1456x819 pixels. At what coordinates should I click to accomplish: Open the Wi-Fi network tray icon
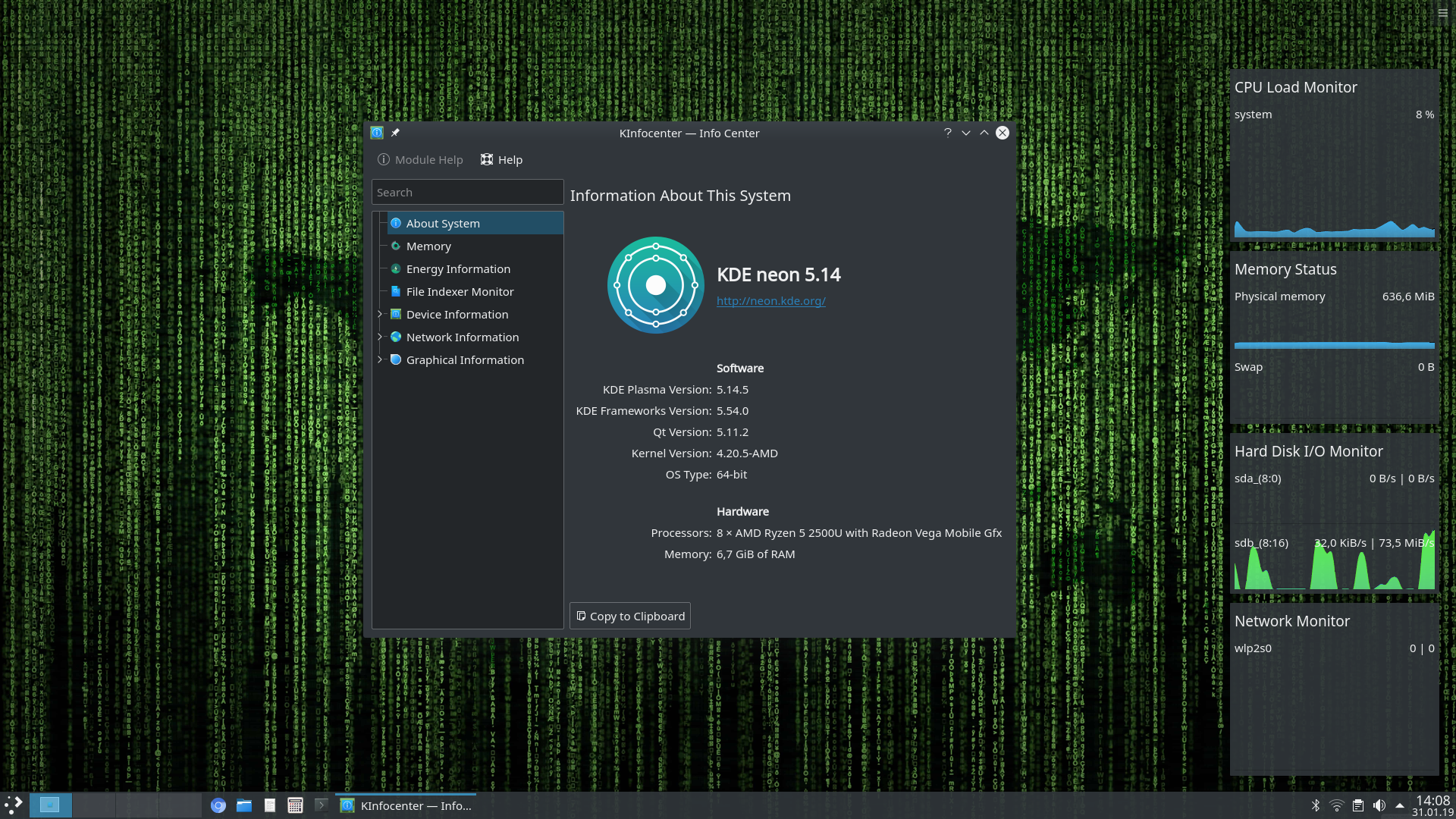(1337, 805)
